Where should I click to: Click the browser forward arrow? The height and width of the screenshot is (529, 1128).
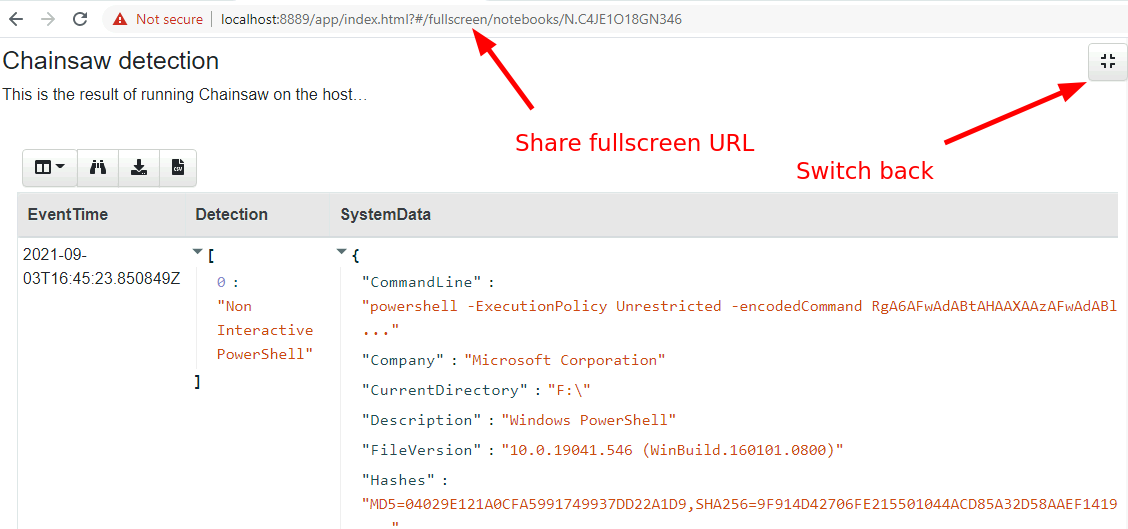click(x=47, y=19)
